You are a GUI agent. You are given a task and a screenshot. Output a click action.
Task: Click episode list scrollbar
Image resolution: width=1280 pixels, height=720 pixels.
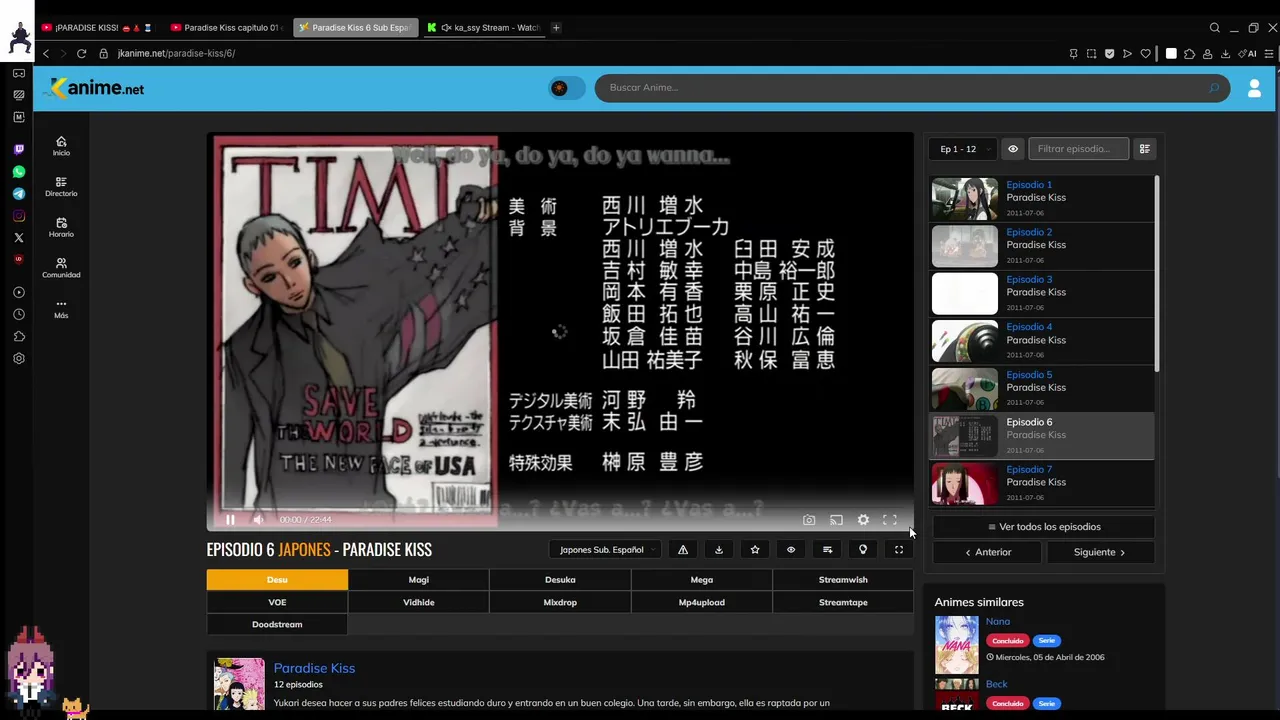click(1157, 272)
